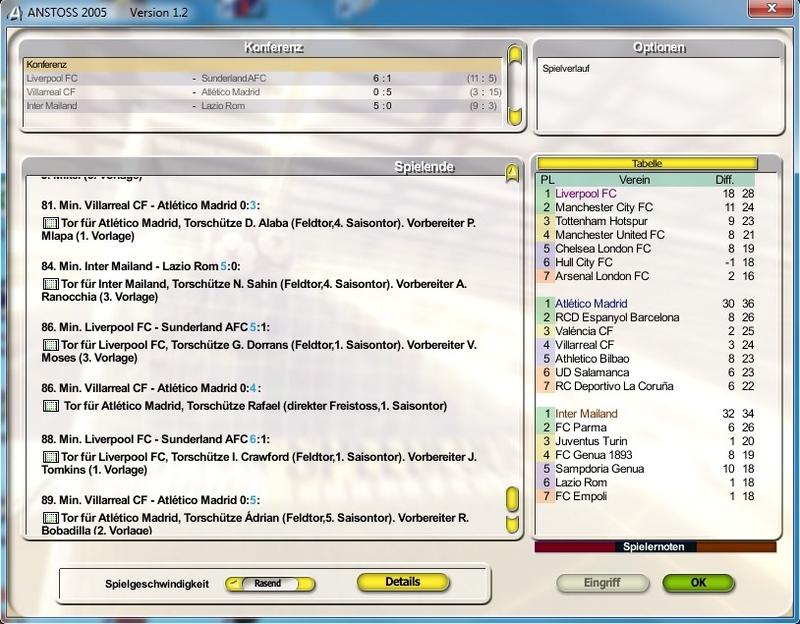Click the goal icon at 81. Min. Alaba goal
Image resolution: width=800 pixels, height=624 pixels.
(50, 223)
